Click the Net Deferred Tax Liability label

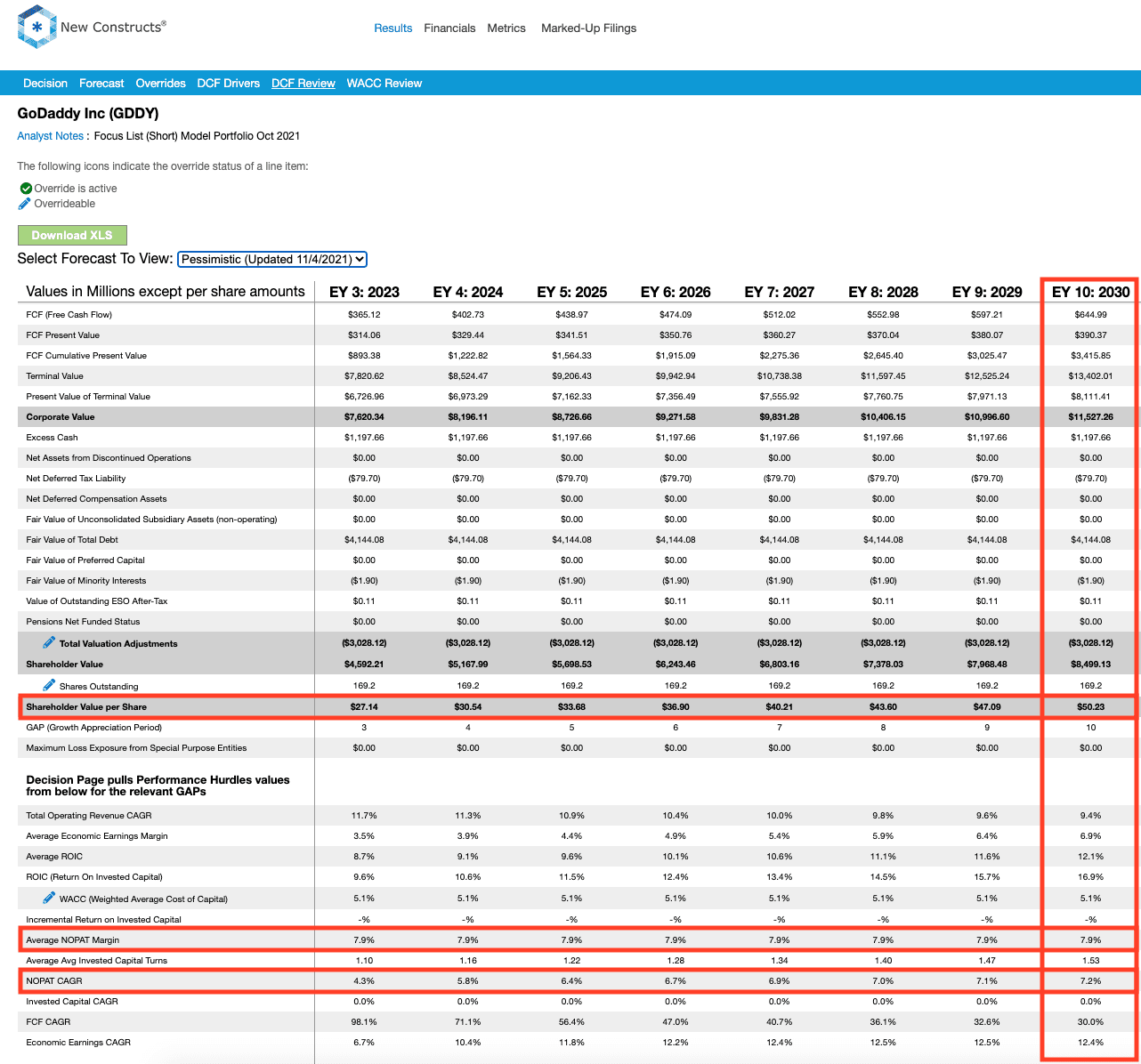click(76, 479)
